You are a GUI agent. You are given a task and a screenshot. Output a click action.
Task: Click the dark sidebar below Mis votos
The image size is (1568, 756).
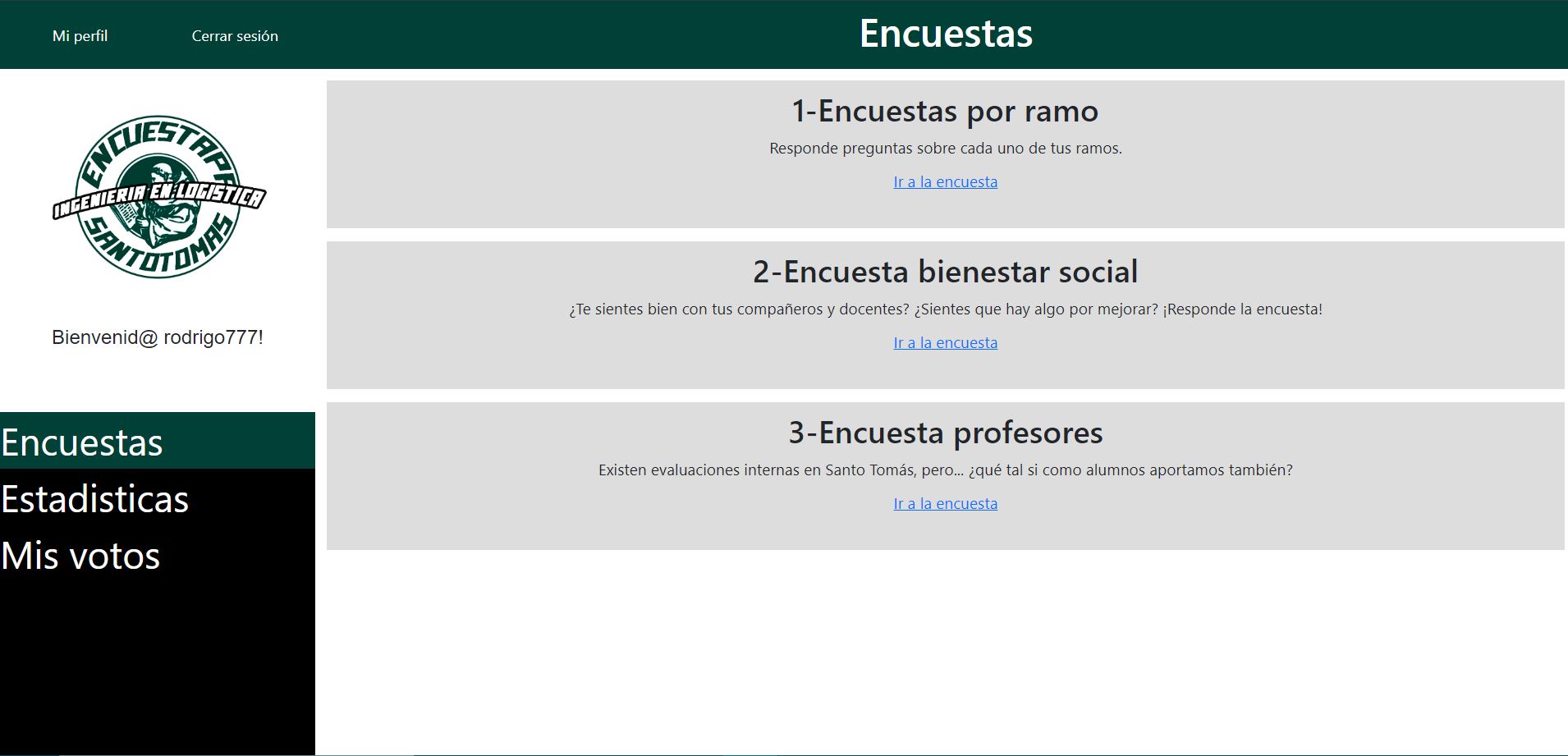tap(156, 657)
